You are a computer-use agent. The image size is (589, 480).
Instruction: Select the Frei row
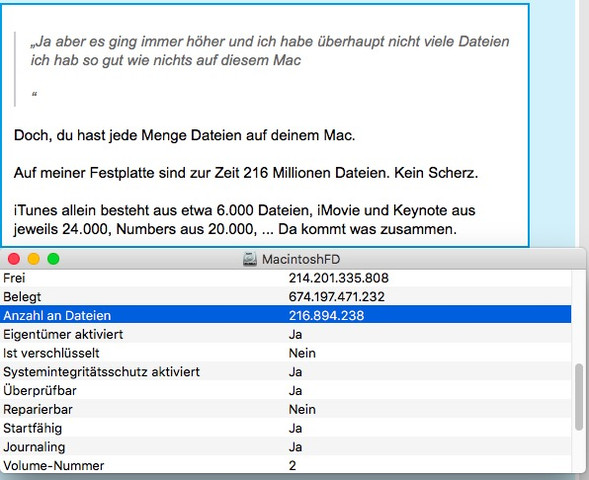(x=285, y=278)
